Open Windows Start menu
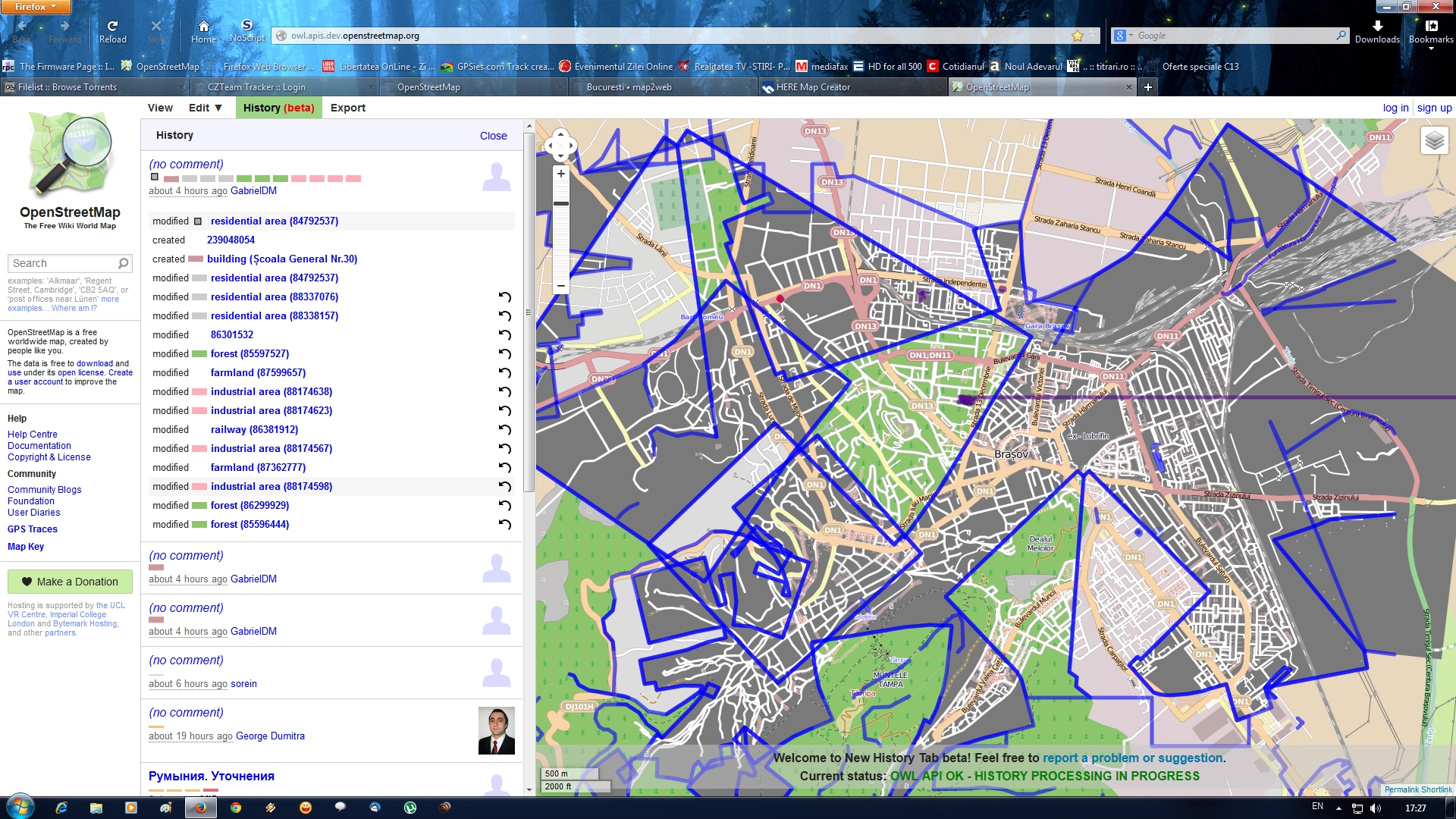Viewport: 1456px width, 819px height. [20, 807]
